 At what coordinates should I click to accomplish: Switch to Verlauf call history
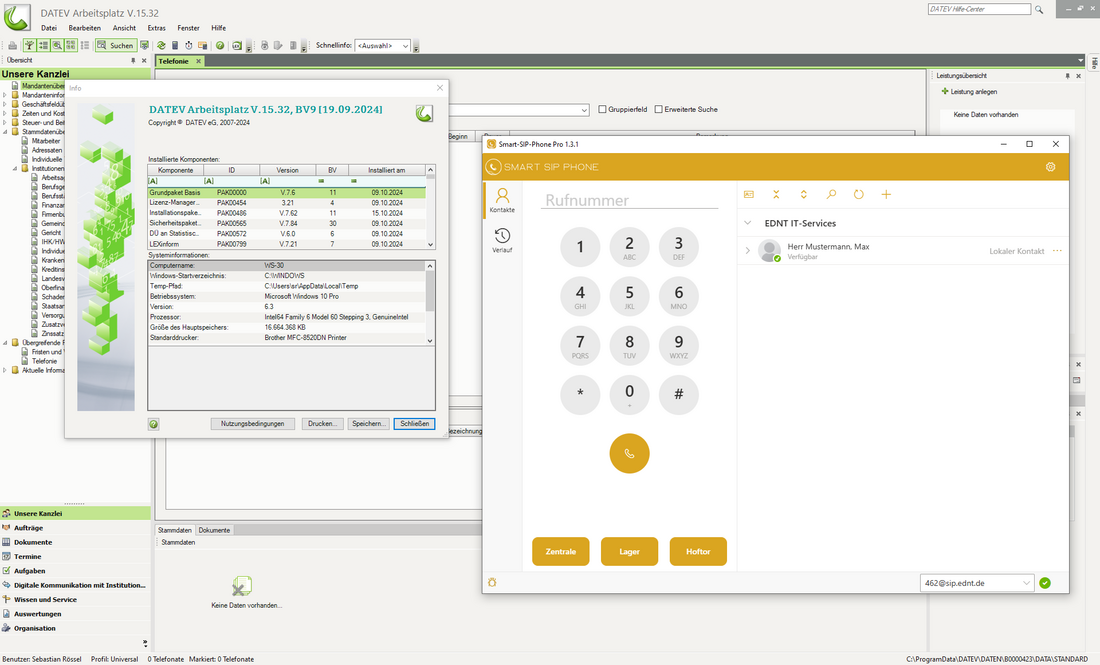[x=502, y=240]
